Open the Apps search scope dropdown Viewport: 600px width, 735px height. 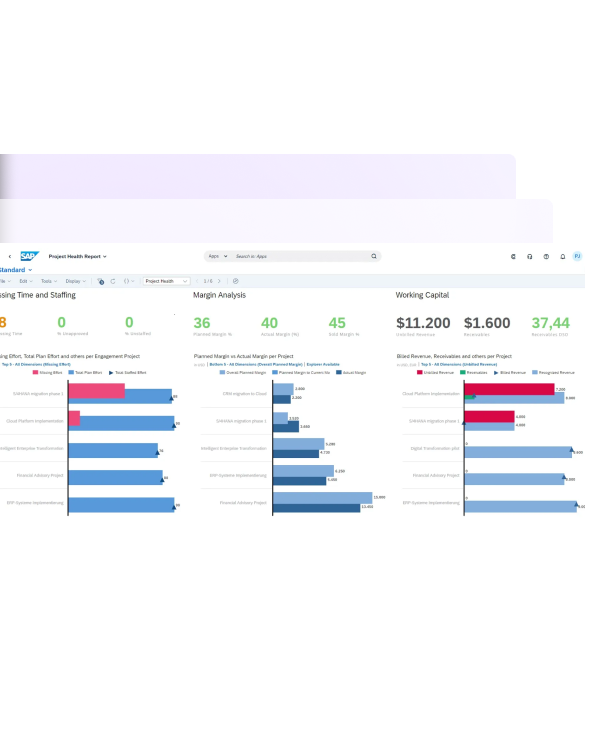point(218,256)
